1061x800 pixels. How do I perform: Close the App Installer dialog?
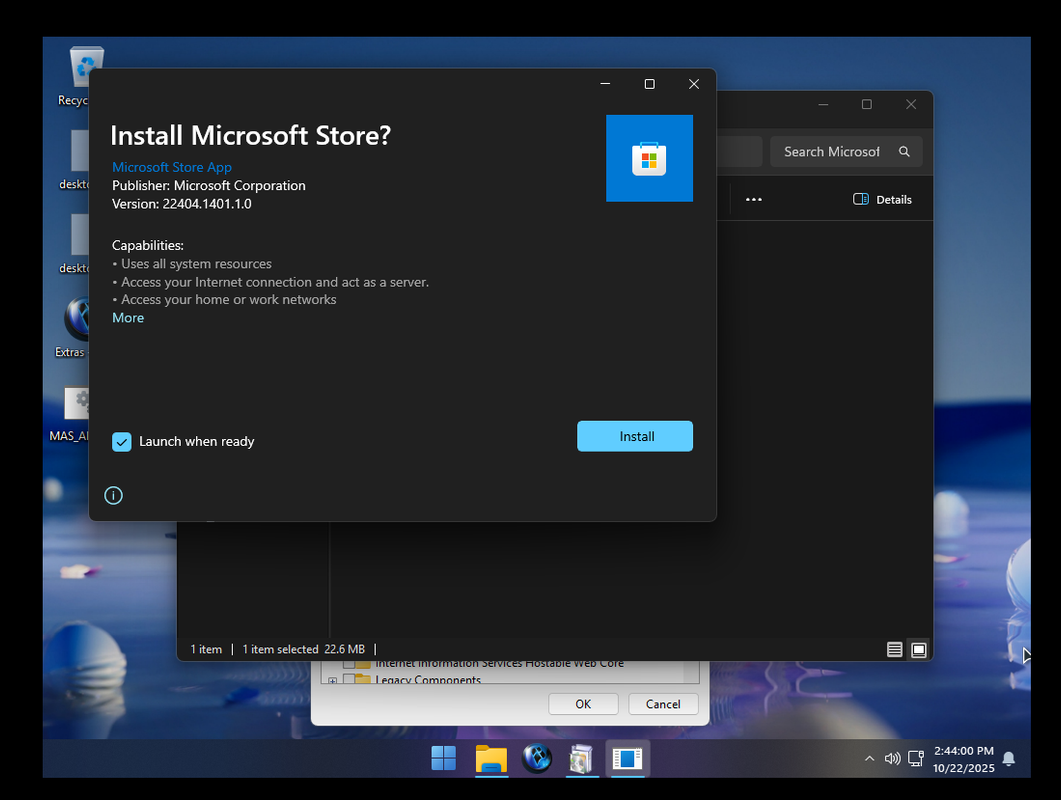click(x=694, y=84)
